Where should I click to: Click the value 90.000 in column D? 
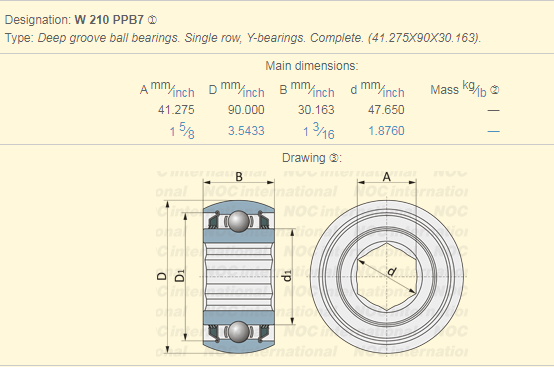pyautogui.click(x=246, y=110)
